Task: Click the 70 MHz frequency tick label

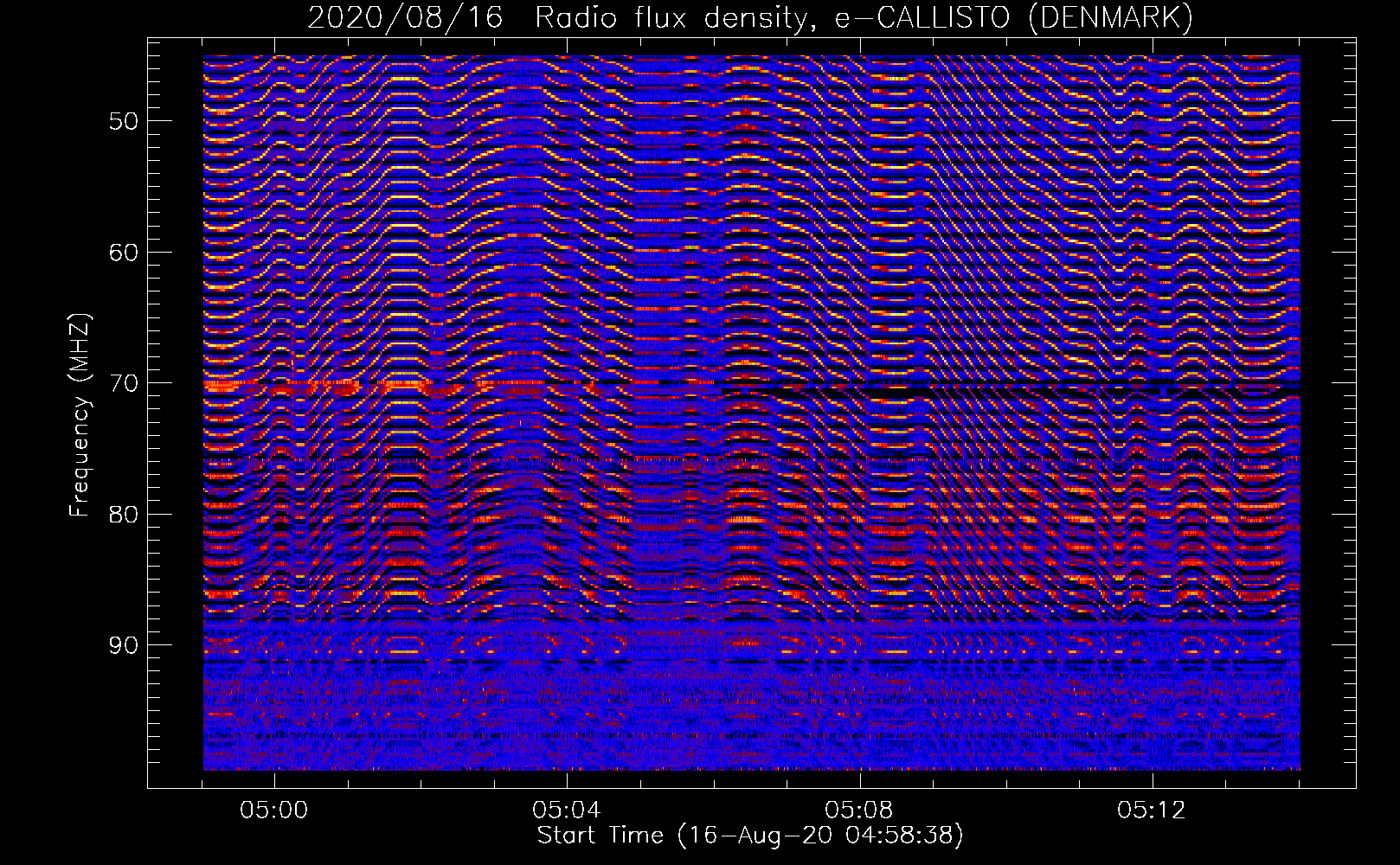Action: (123, 383)
